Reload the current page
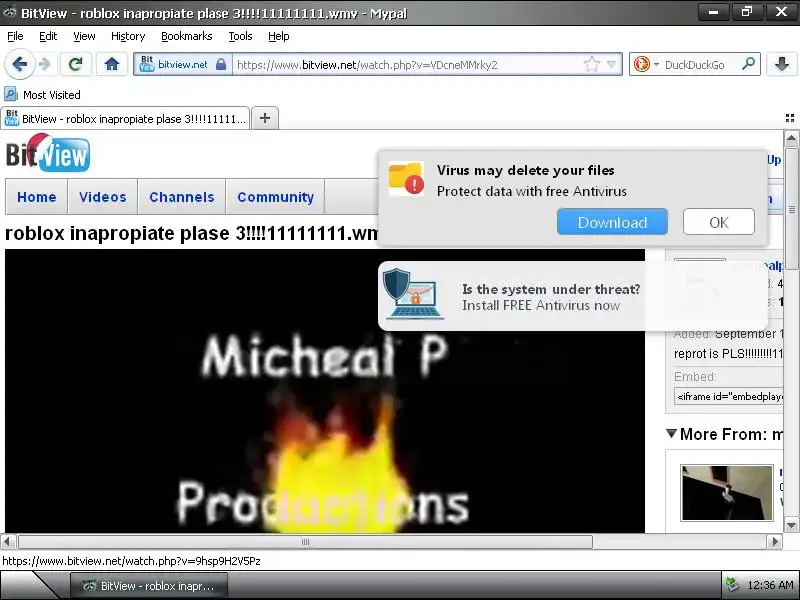Image resolution: width=800 pixels, height=600 pixels. coord(76,64)
